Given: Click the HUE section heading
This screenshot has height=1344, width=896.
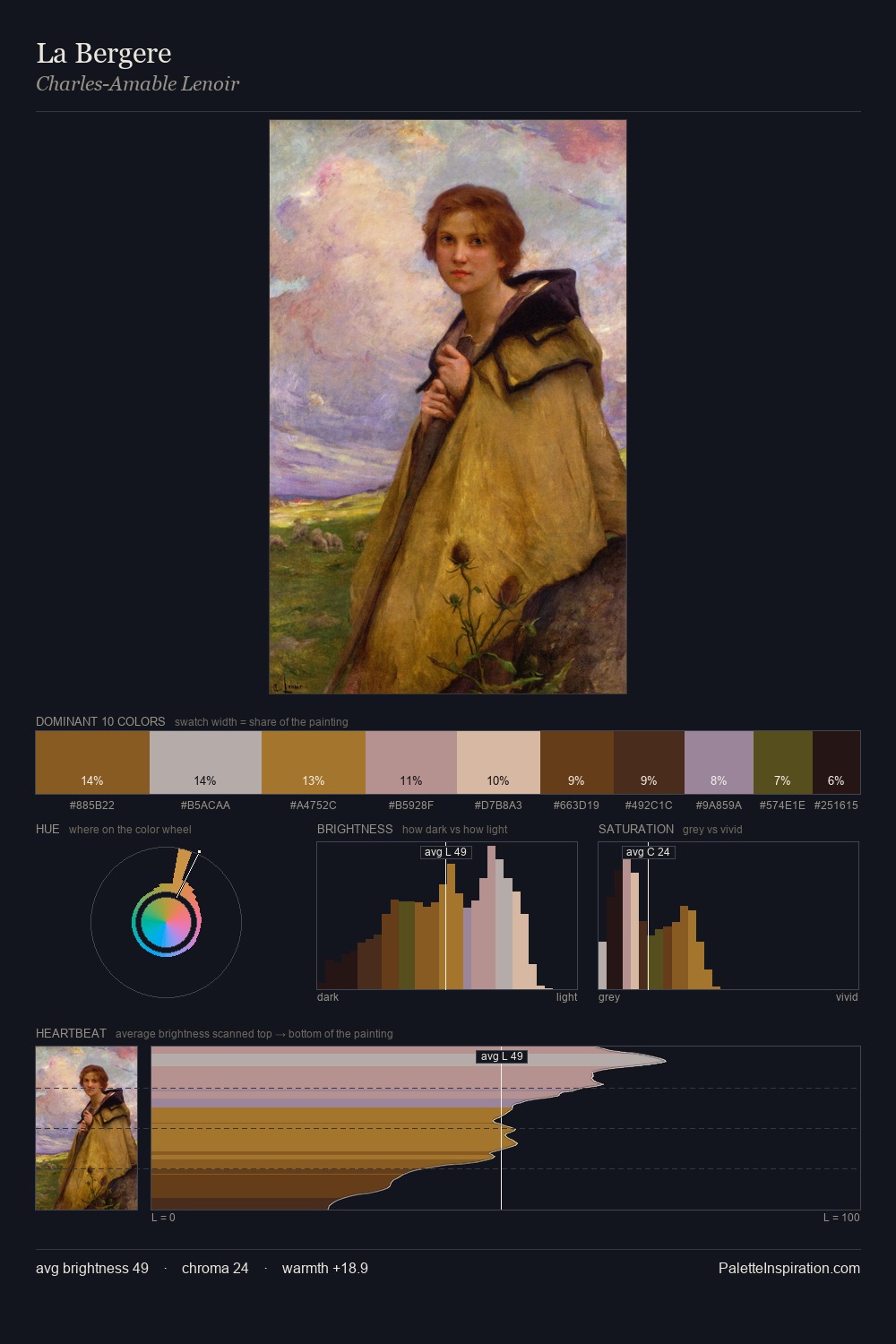Looking at the screenshot, I should (47, 829).
